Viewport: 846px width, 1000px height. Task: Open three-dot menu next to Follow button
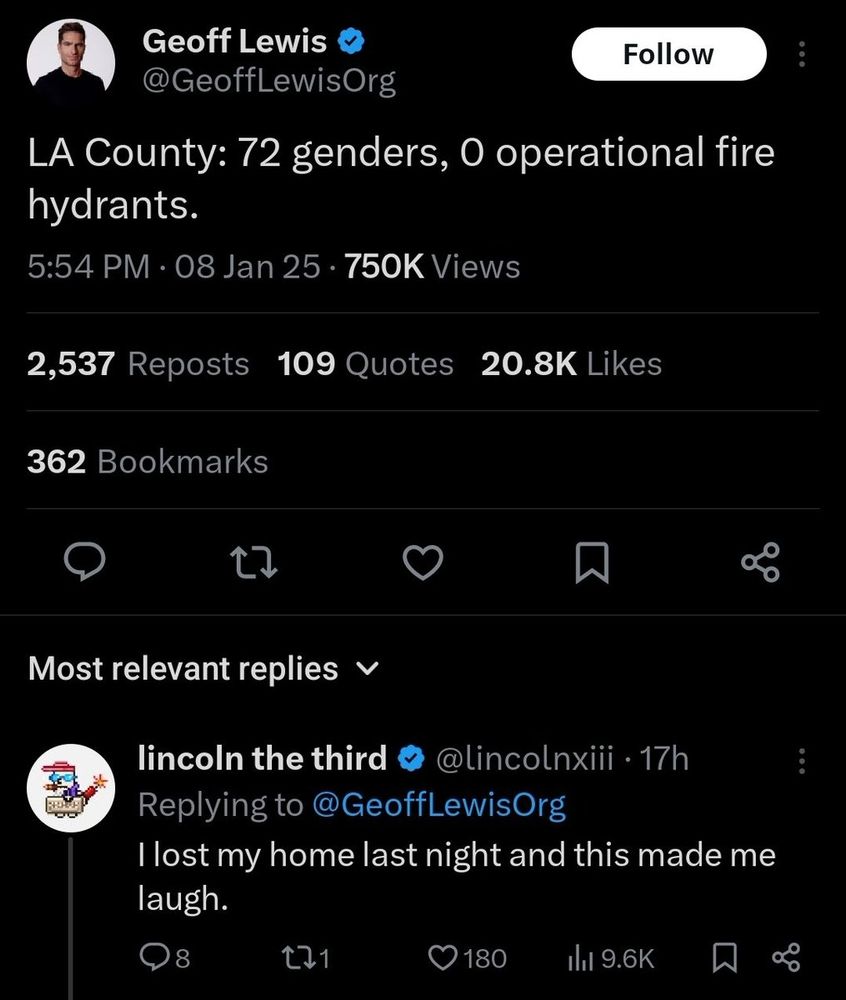tap(802, 55)
